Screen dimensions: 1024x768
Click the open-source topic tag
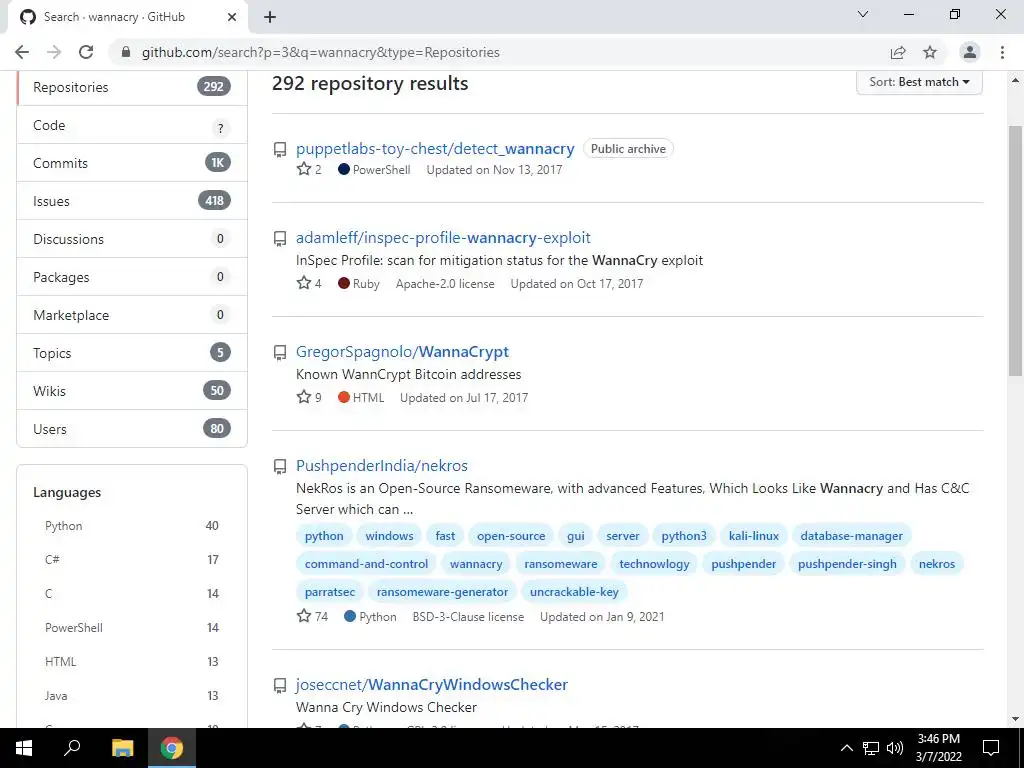click(511, 536)
